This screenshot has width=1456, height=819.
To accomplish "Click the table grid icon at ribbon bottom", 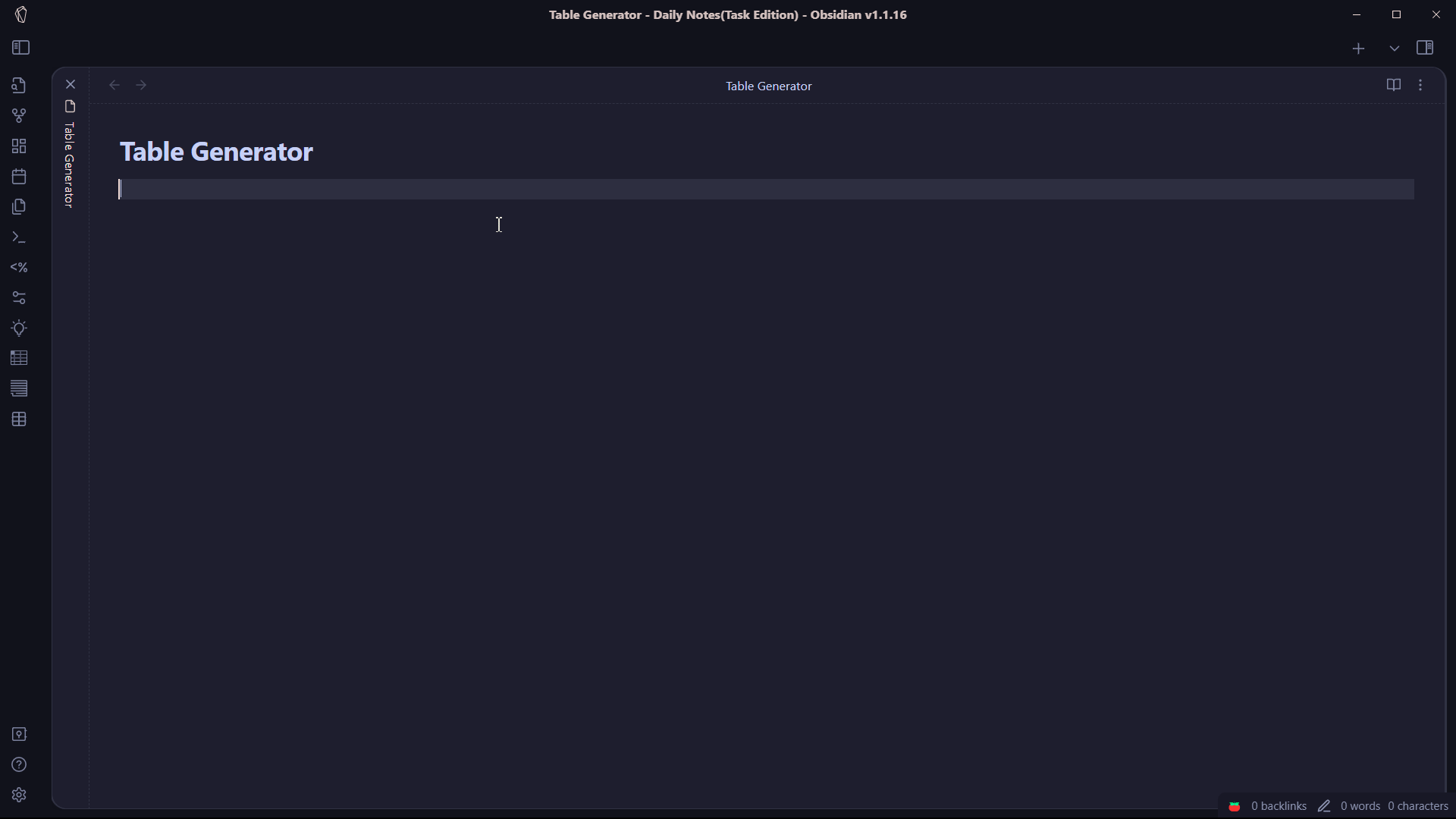I will click(x=19, y=419).
